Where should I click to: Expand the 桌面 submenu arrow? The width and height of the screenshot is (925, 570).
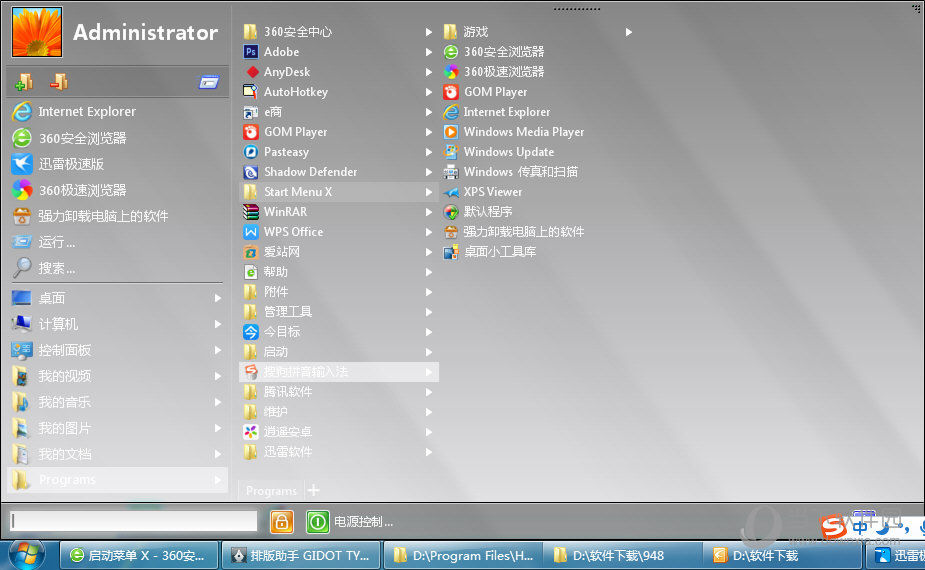pos(218,298)
